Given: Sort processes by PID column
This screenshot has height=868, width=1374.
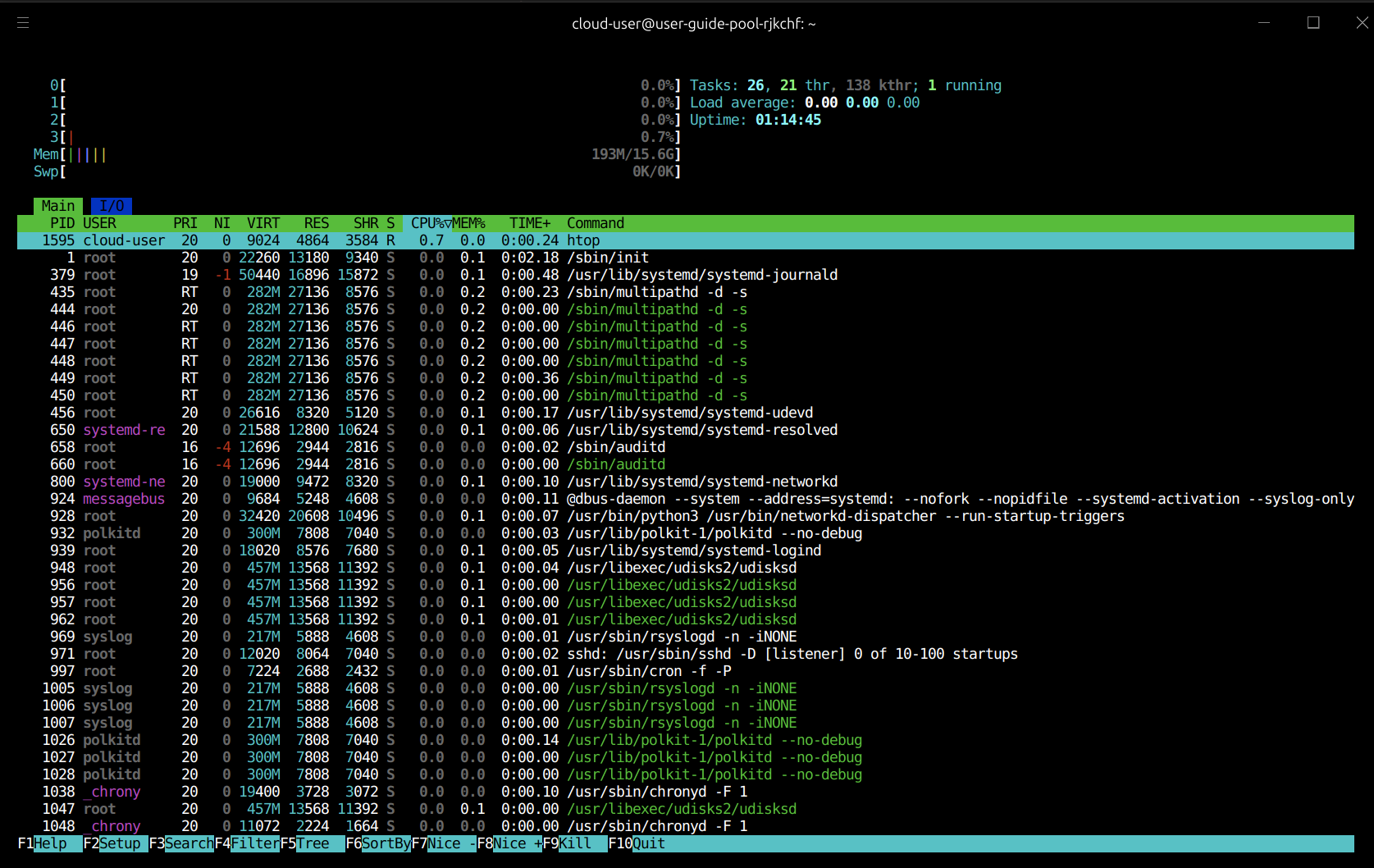Looking at the screenshot, I should (x=62, y=222).
